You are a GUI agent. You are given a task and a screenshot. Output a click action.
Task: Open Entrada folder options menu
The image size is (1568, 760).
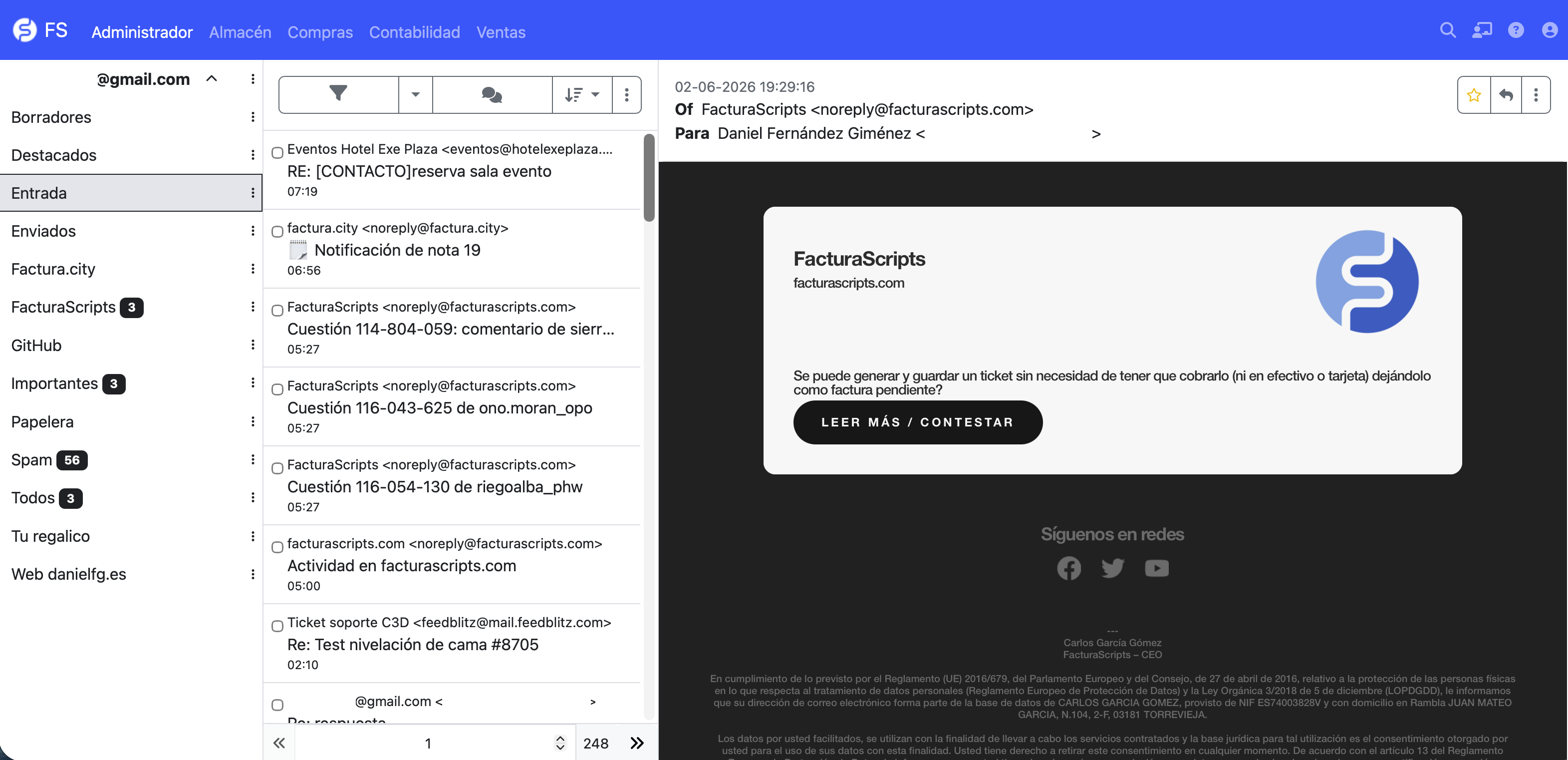point(253,193)
